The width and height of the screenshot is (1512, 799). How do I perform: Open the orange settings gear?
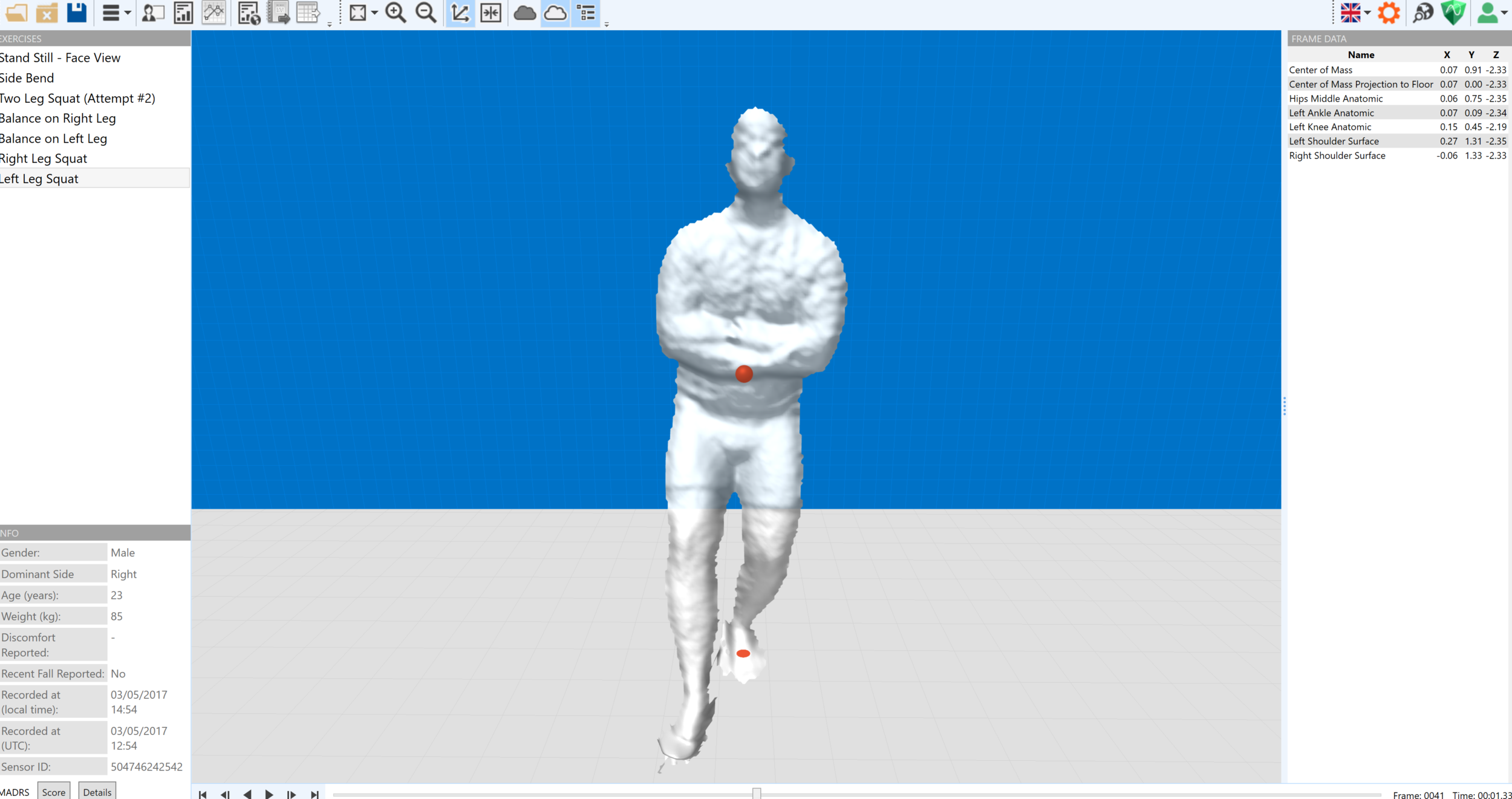1389,13
